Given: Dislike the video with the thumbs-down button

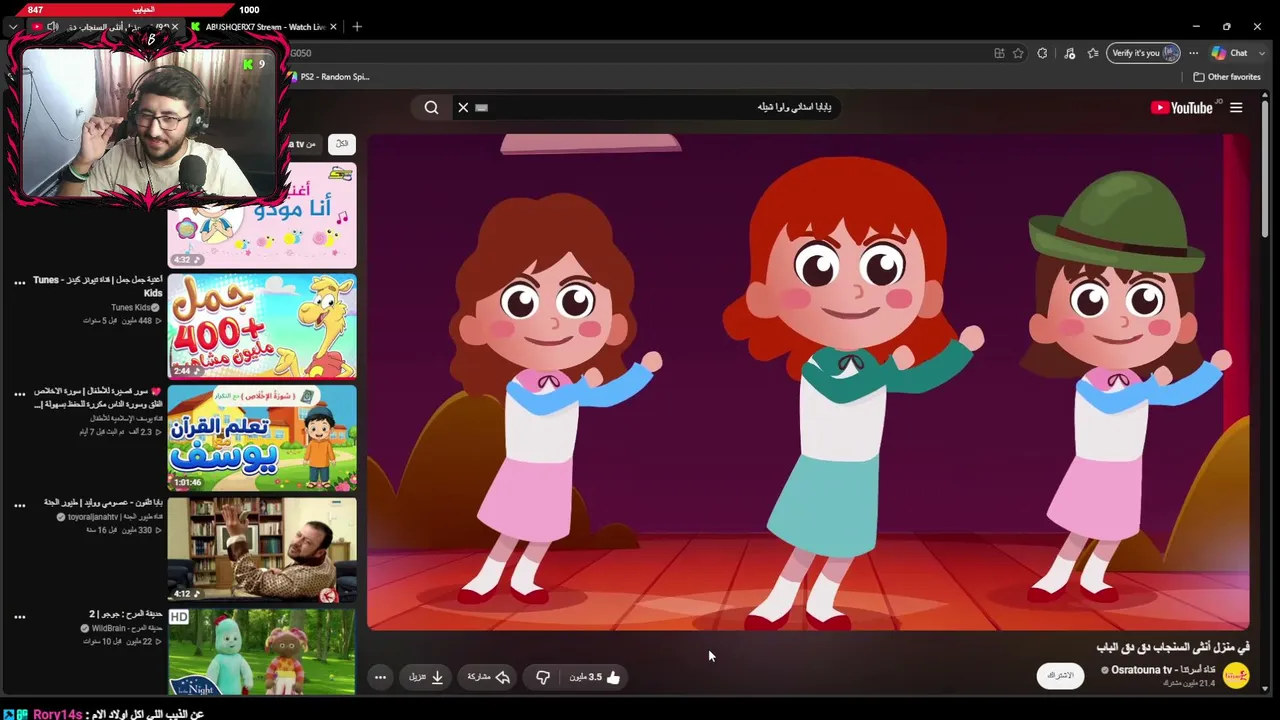Looking at the screenshot, I should click(x=543, y=677).
